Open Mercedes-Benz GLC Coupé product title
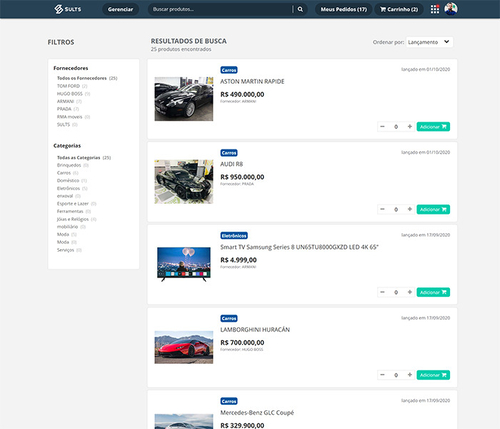 click(x=257, y=413)
